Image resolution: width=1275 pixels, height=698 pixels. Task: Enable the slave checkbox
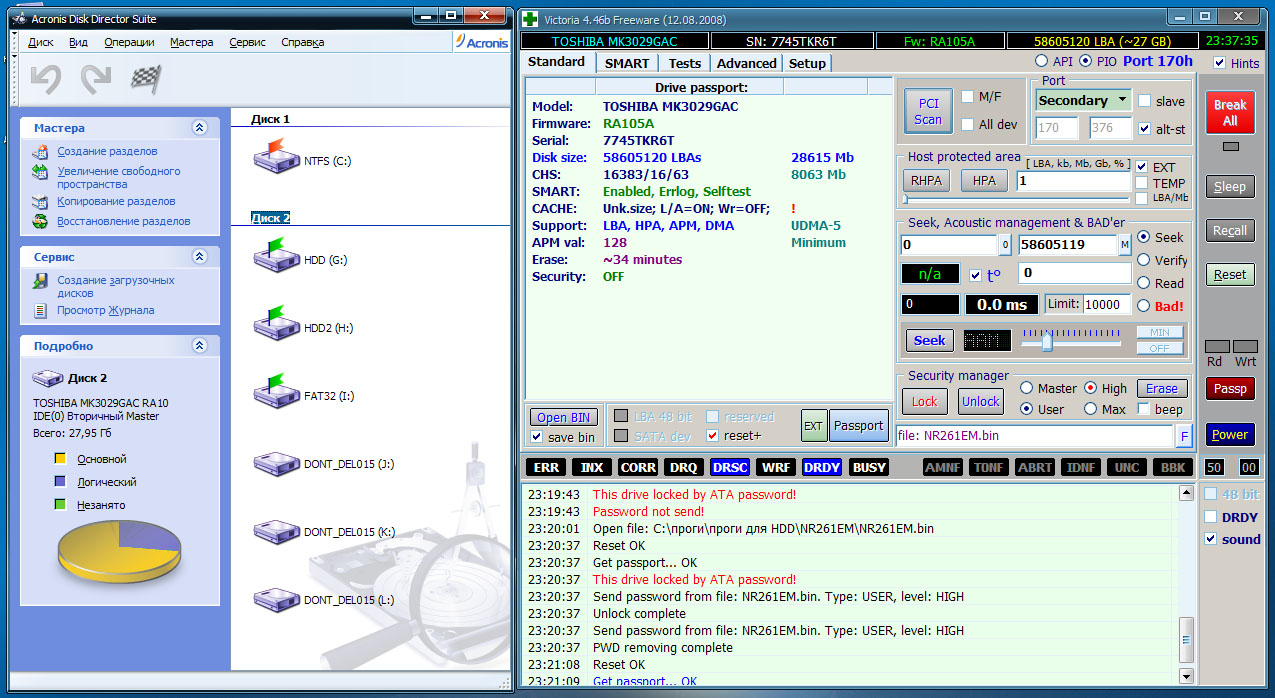(x=1146, y=101)
